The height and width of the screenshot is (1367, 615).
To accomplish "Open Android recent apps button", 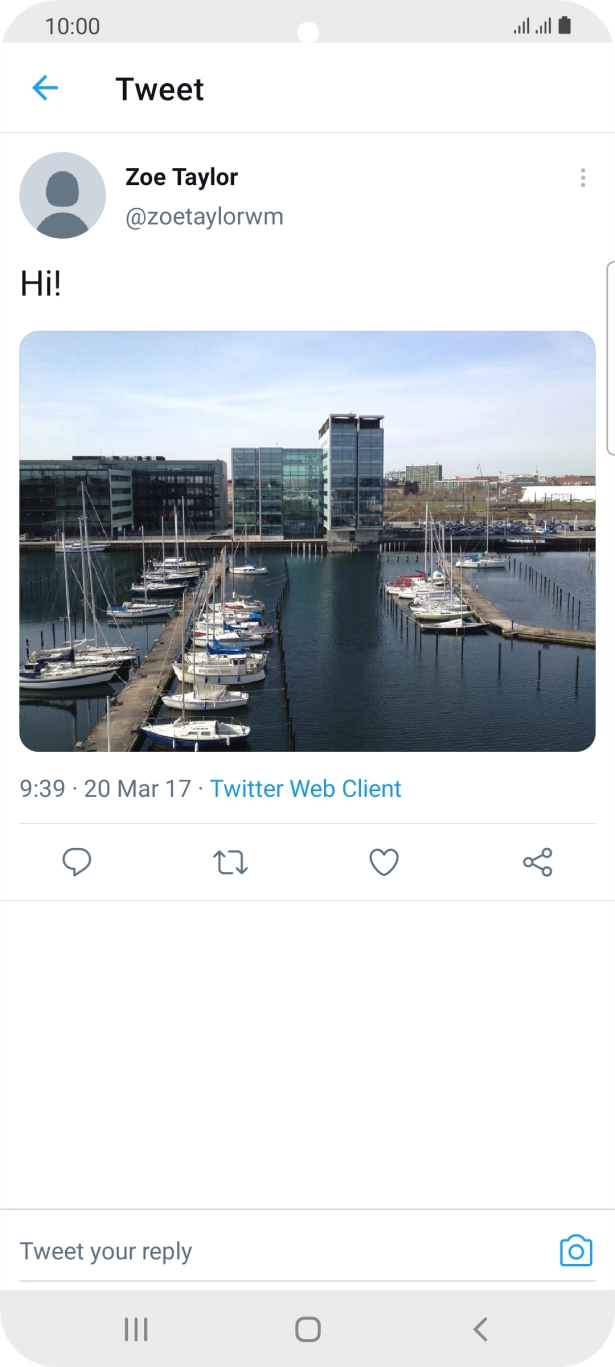I will pyautogui.click(x=136, y=1329).
